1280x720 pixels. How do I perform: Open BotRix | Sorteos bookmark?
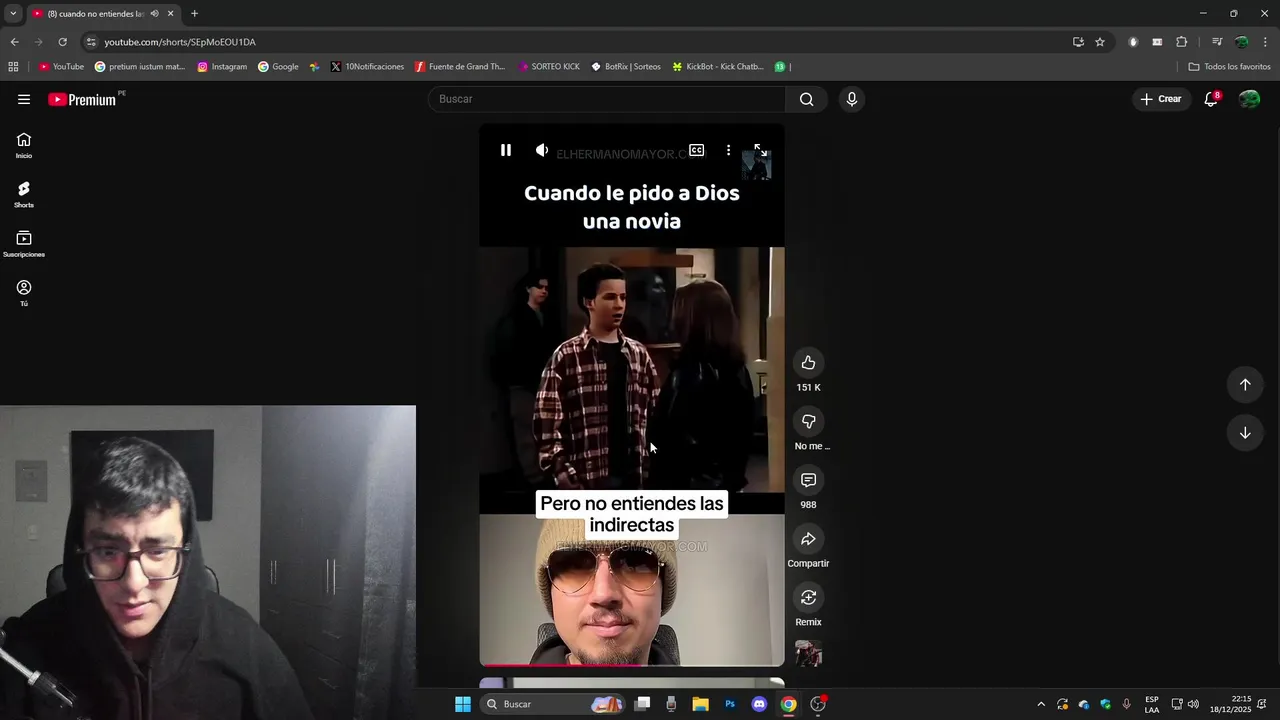click(x=626, y=67)
